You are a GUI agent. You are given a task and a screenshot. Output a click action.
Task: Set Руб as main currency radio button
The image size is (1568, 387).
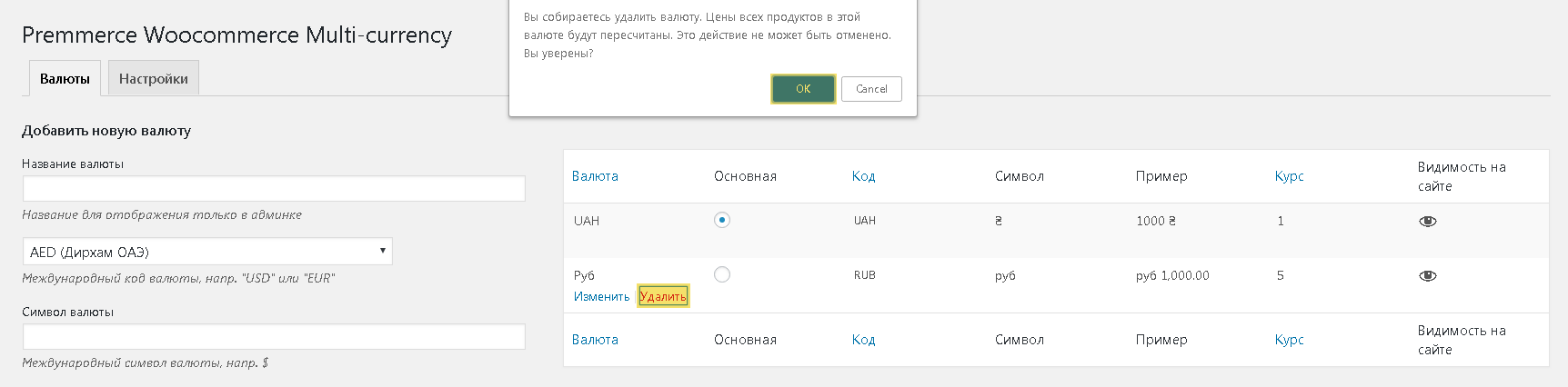[x=722, y=274]
